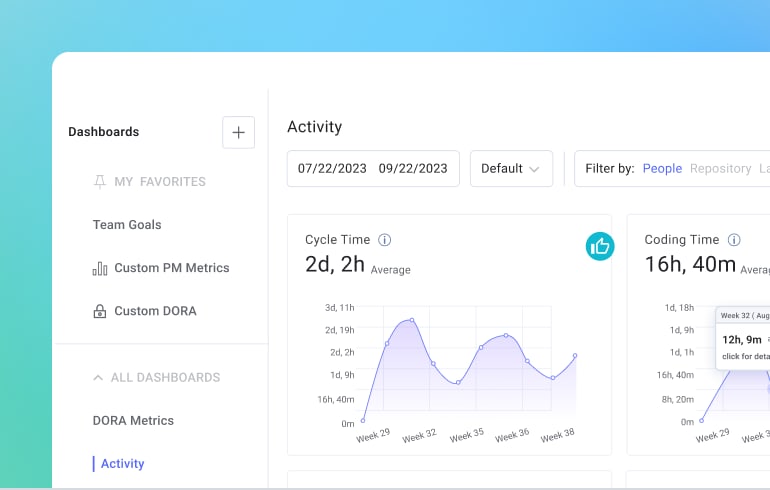Open Team Goals dashboard
The height and width of the screenshot is (490, 770).
(127, 224)
